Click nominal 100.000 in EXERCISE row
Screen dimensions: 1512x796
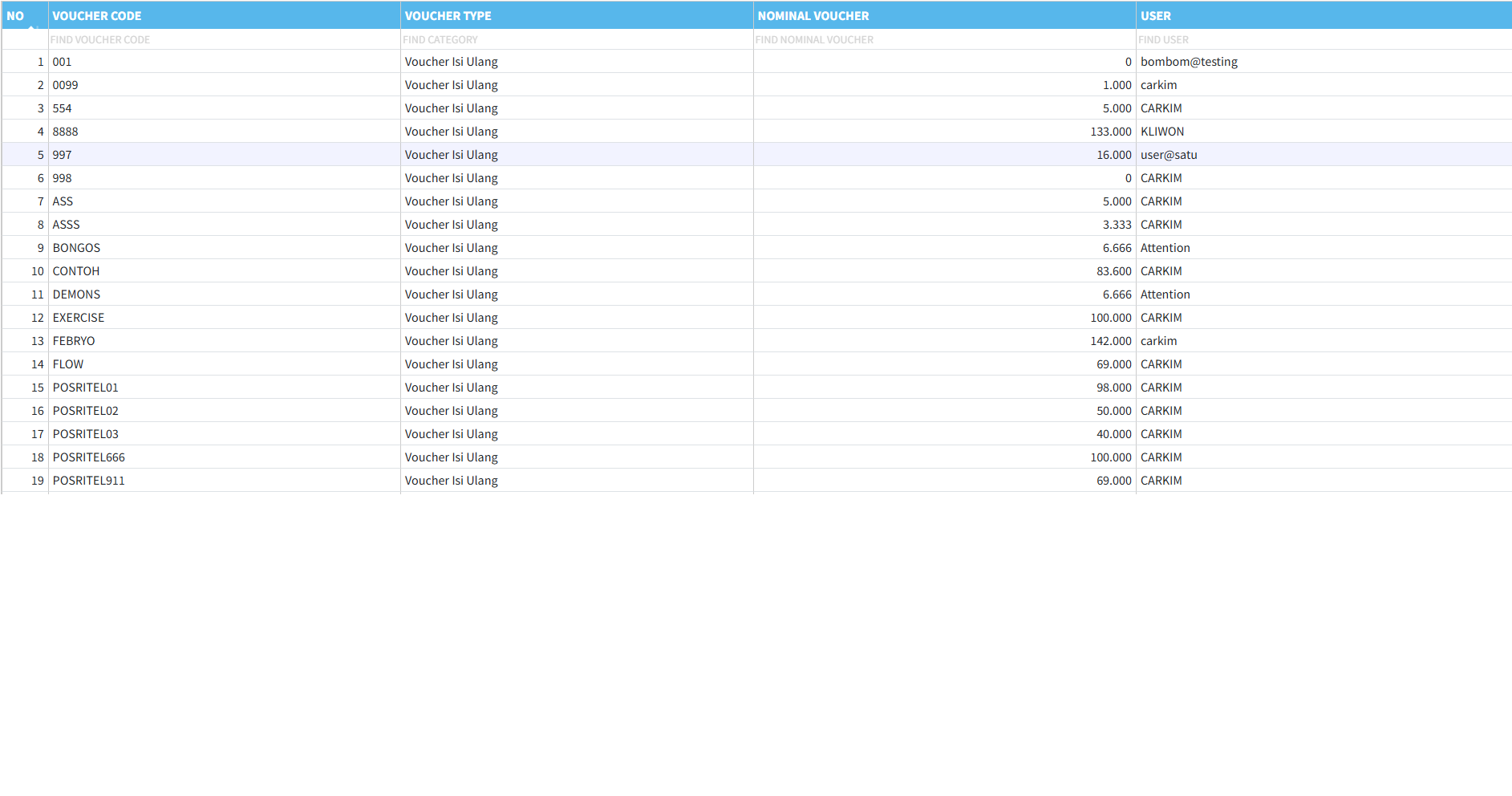[x=1111, y=318]
